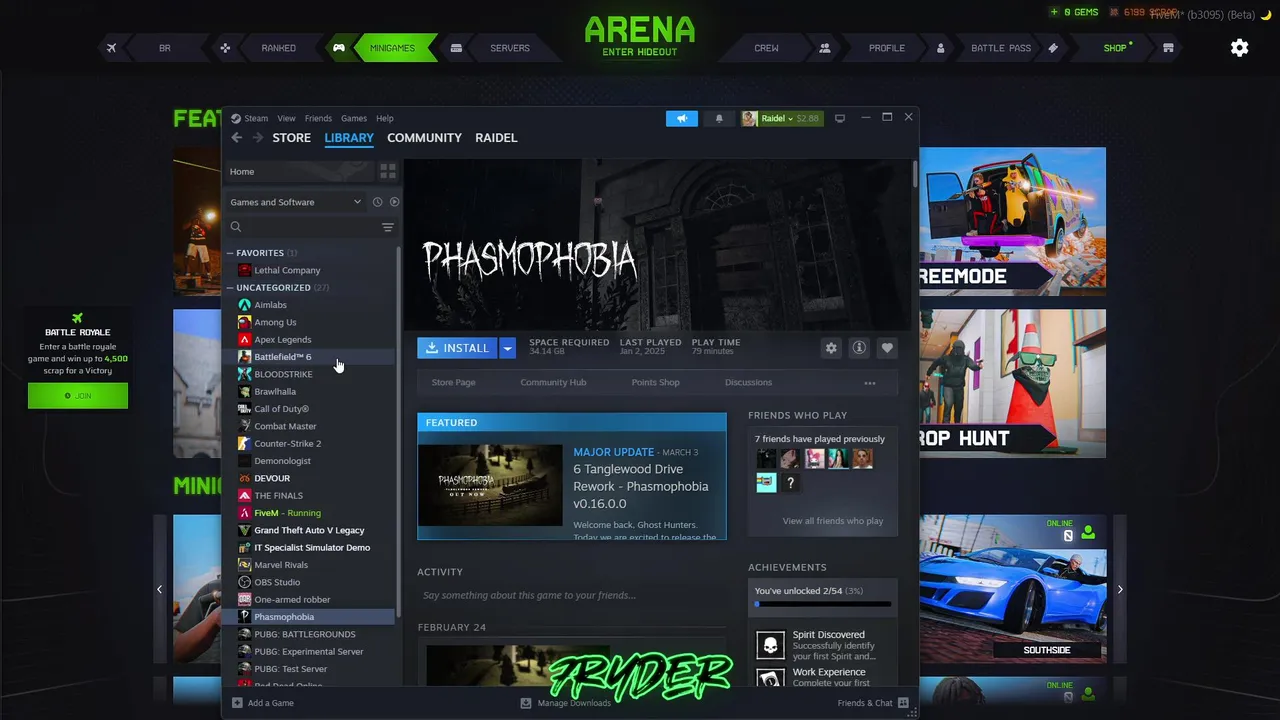Click the crew people icon

[x=825, y=48]
